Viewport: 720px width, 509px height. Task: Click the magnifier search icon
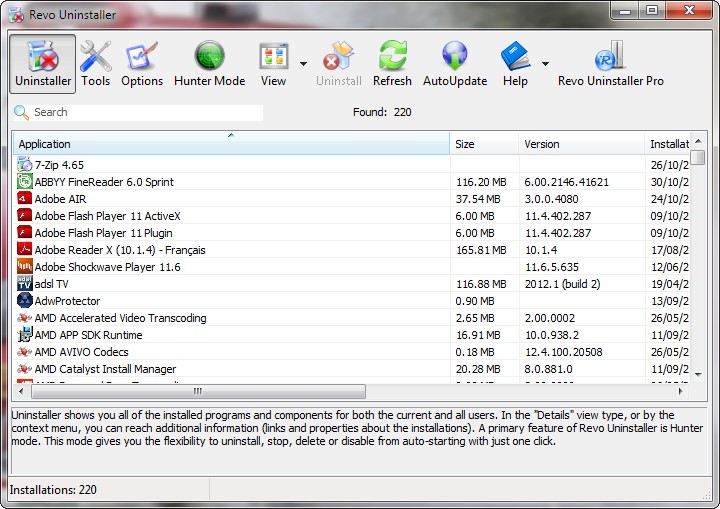point(21,112)
